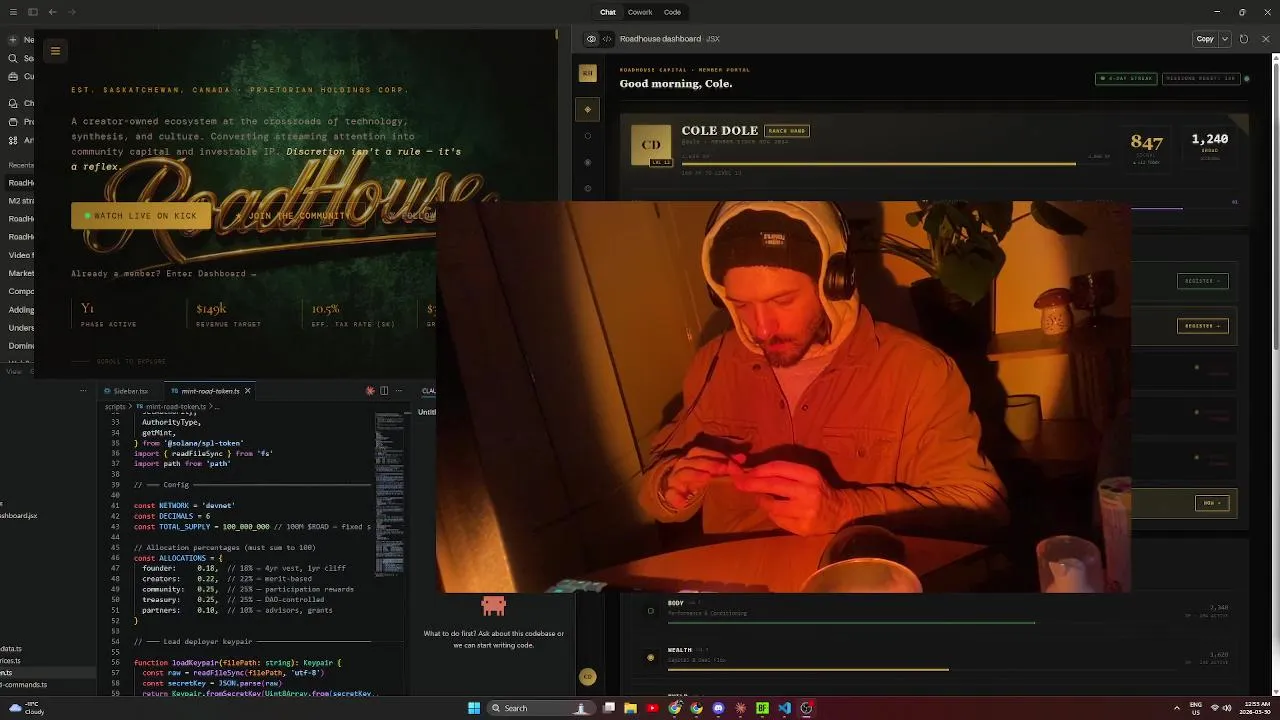This screenshot has height=720, width=1280.
Task: Open the app menu icon in the top bar
Action: pos(12,12)
